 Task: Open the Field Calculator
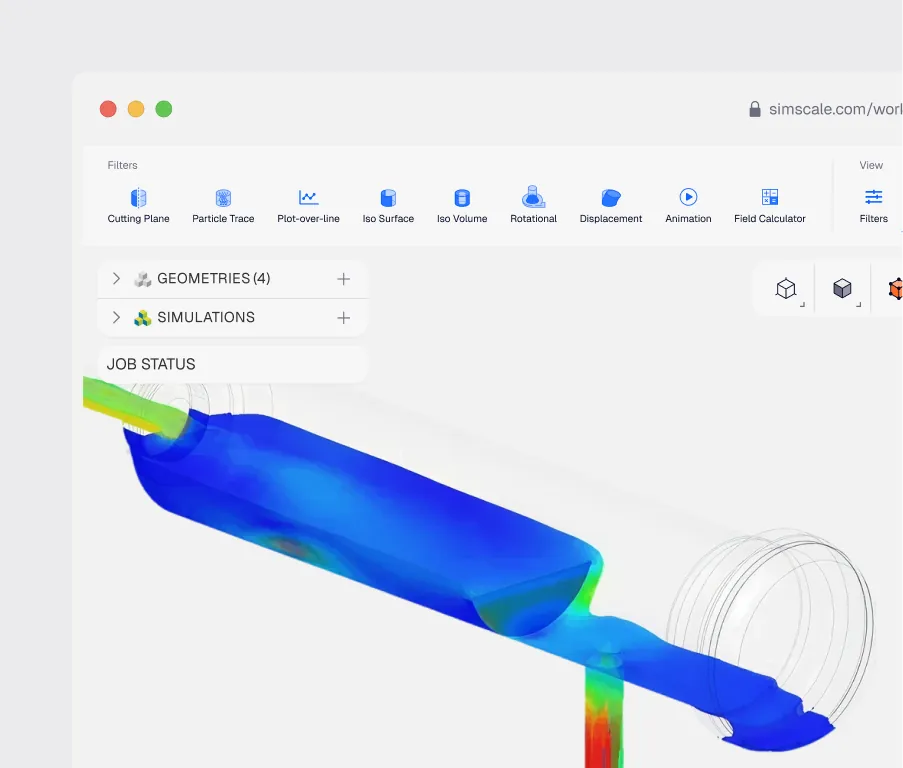[769, 206]
